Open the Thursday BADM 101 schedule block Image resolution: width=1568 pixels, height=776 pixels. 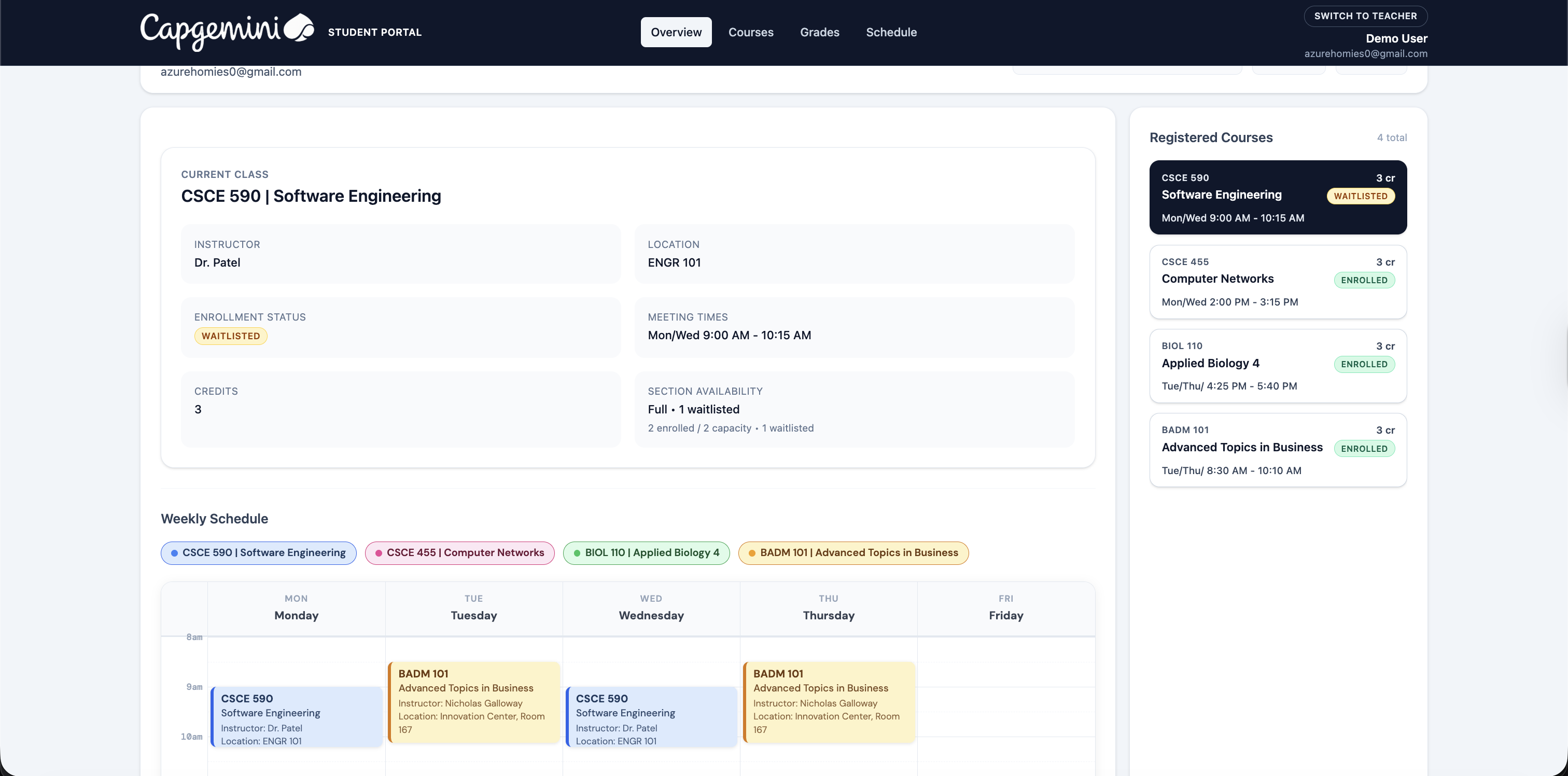[829, 702]
